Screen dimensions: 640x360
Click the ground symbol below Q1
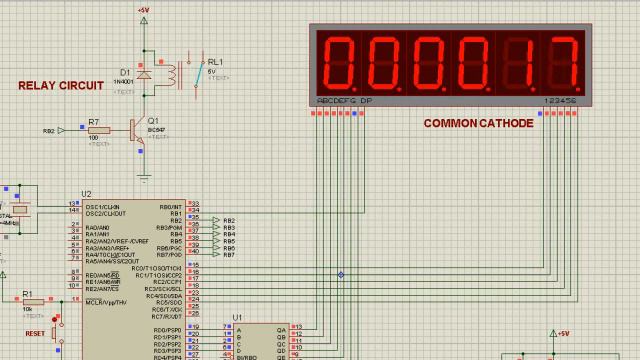(144, 178)
